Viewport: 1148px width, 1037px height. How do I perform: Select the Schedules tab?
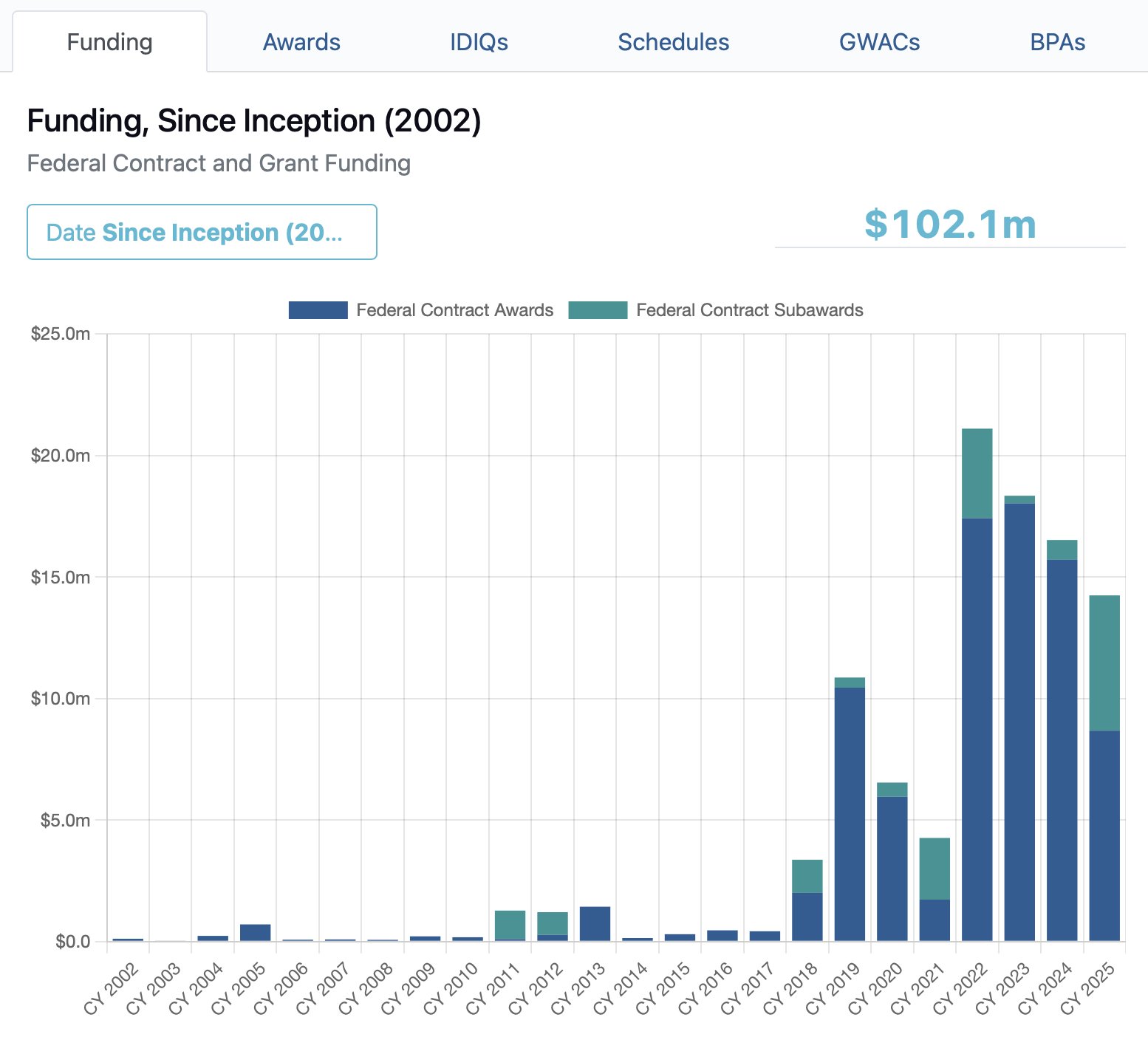[673, 42]
